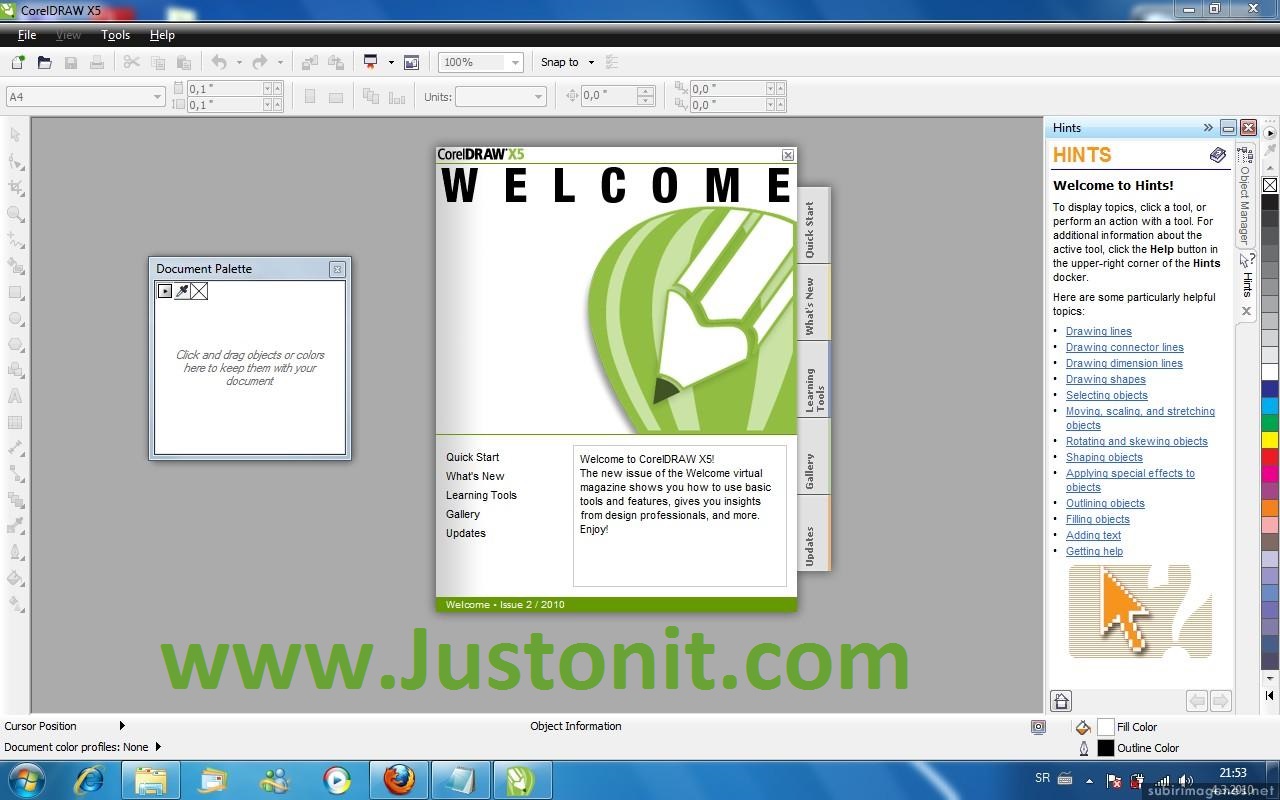Pick the yellow swatch in the color palette
1280x800 pixels.
pyautogui.click(x=1270, y=440)
